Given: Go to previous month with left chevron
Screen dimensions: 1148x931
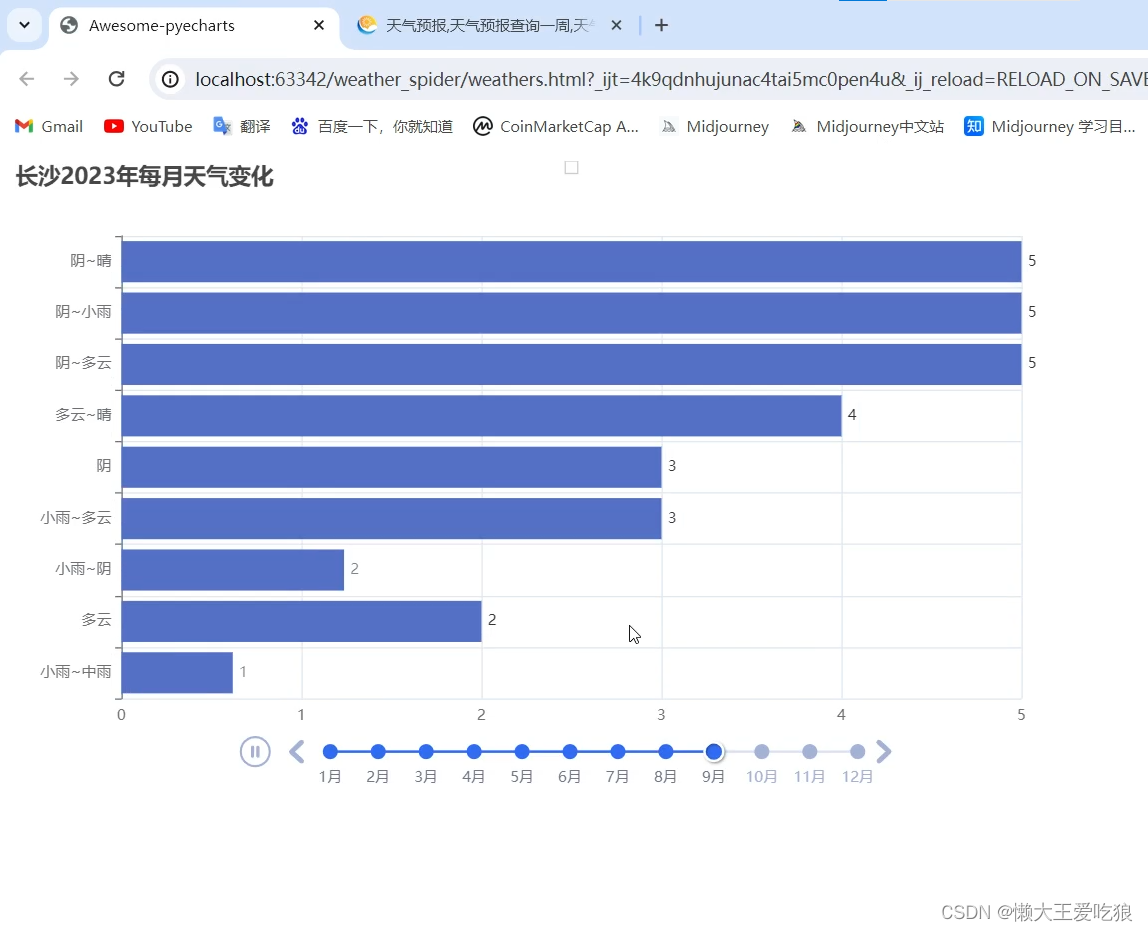Looking at the screenshot, I should 297,752.
